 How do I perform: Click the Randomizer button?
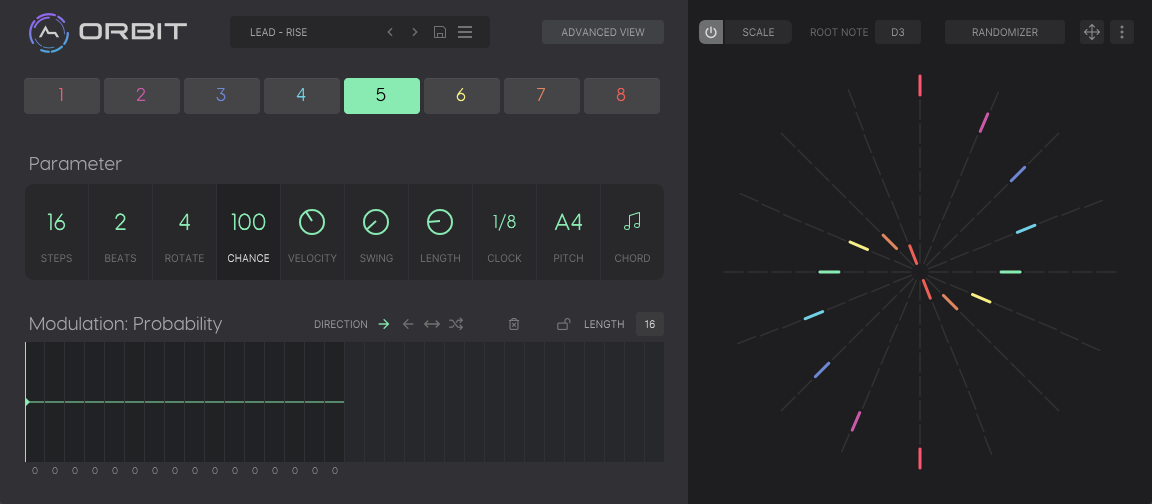pos(1004,32)
